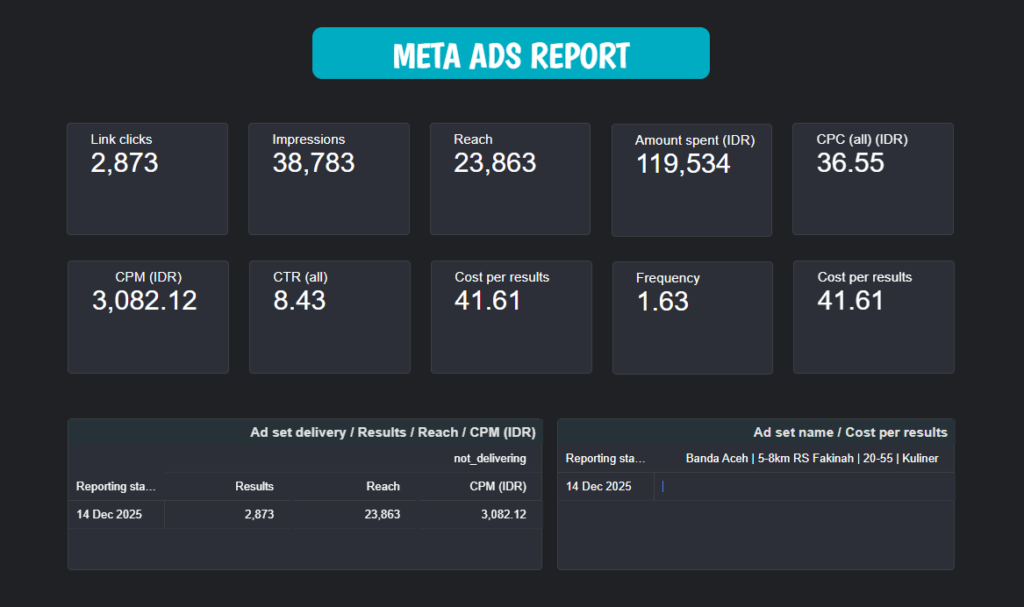Select the Impressions scorecard
The image size is (1024, 607).
328,179
